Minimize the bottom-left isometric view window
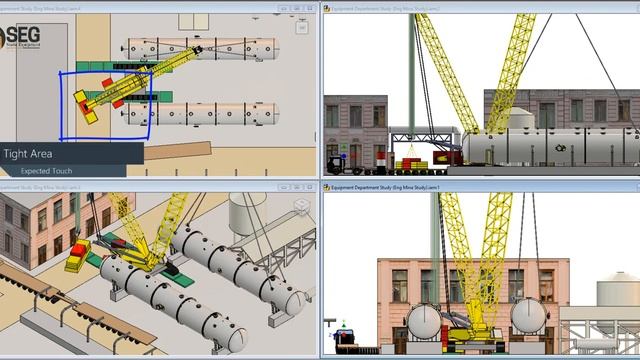The width and height of the screenshot is (640, 360). pos(284,187)
